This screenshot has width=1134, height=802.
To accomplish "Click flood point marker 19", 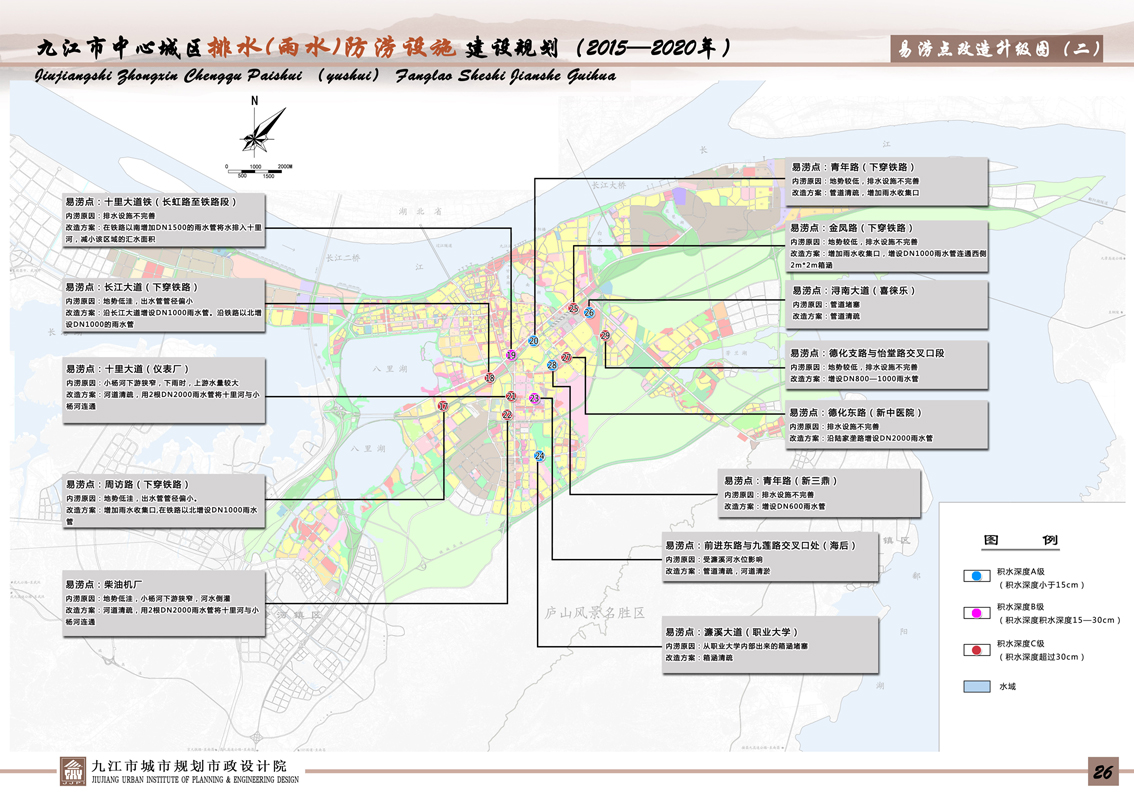I will click(511, 355).
